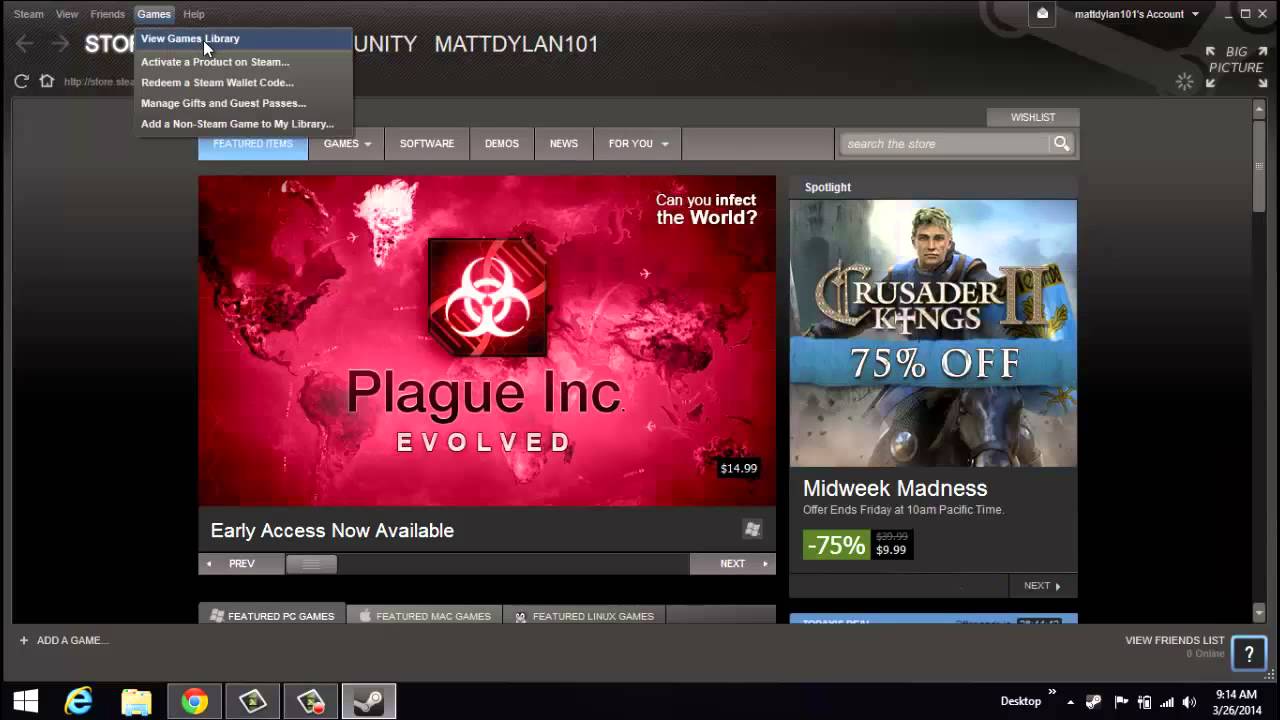The image size is (1280, 720).
Task: Choose Redeem a Steam Wallet Code
Action: (243, 83)
